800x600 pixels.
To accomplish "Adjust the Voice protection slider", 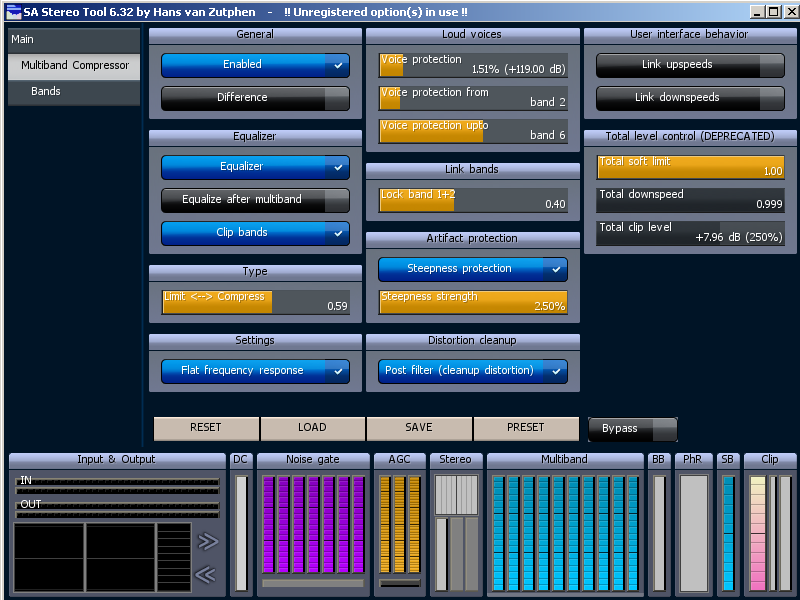I will click(473, 65).
